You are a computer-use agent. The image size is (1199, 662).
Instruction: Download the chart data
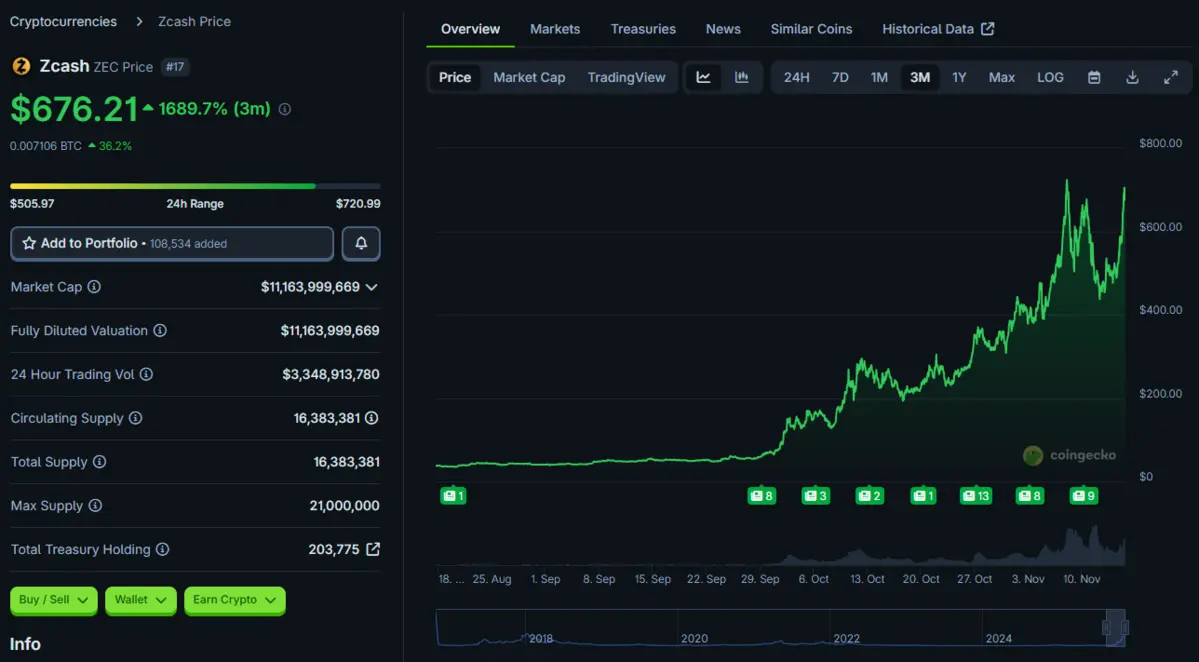click(1132, 77)
